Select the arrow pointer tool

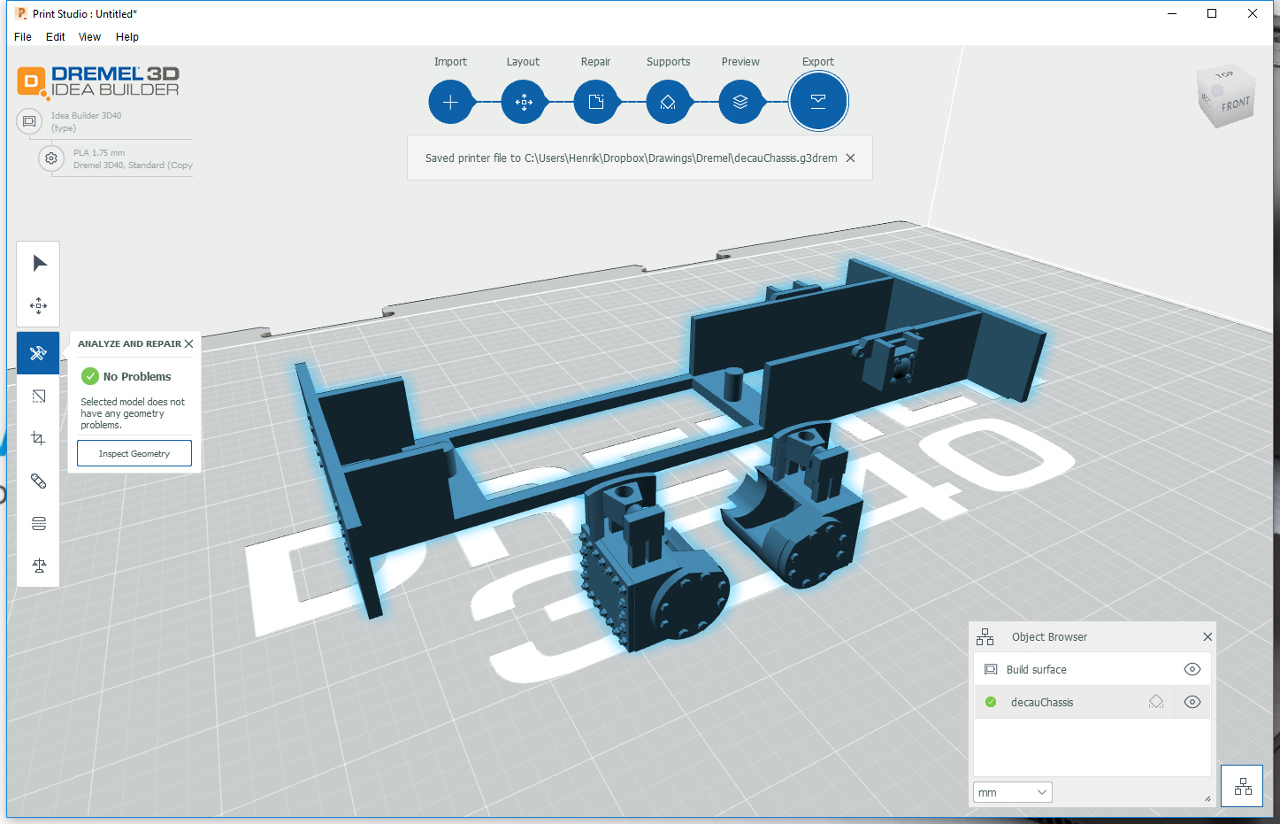pyautogui.click(x=39, y=263)
